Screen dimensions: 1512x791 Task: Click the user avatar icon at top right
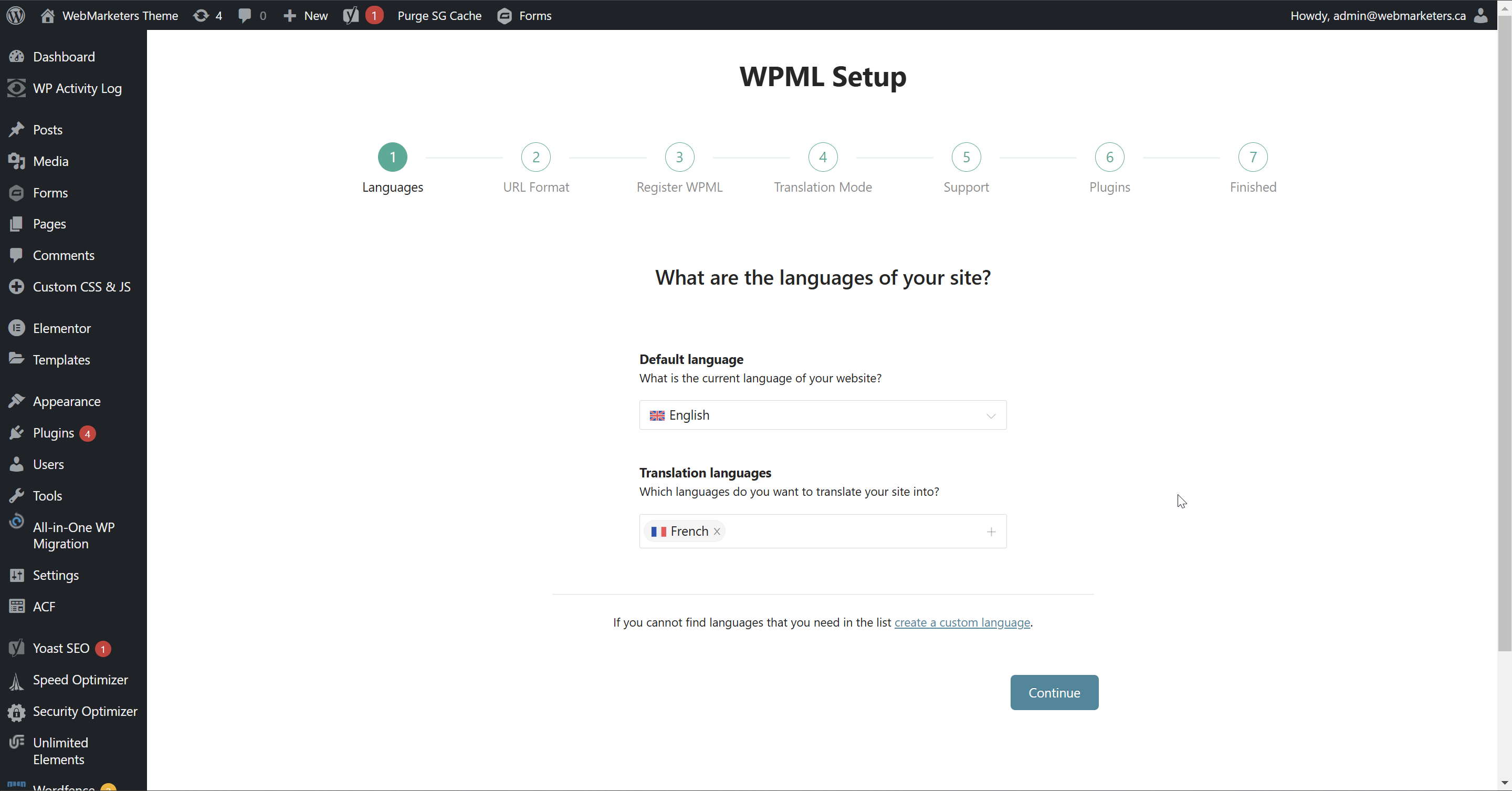pos(1482,15)
